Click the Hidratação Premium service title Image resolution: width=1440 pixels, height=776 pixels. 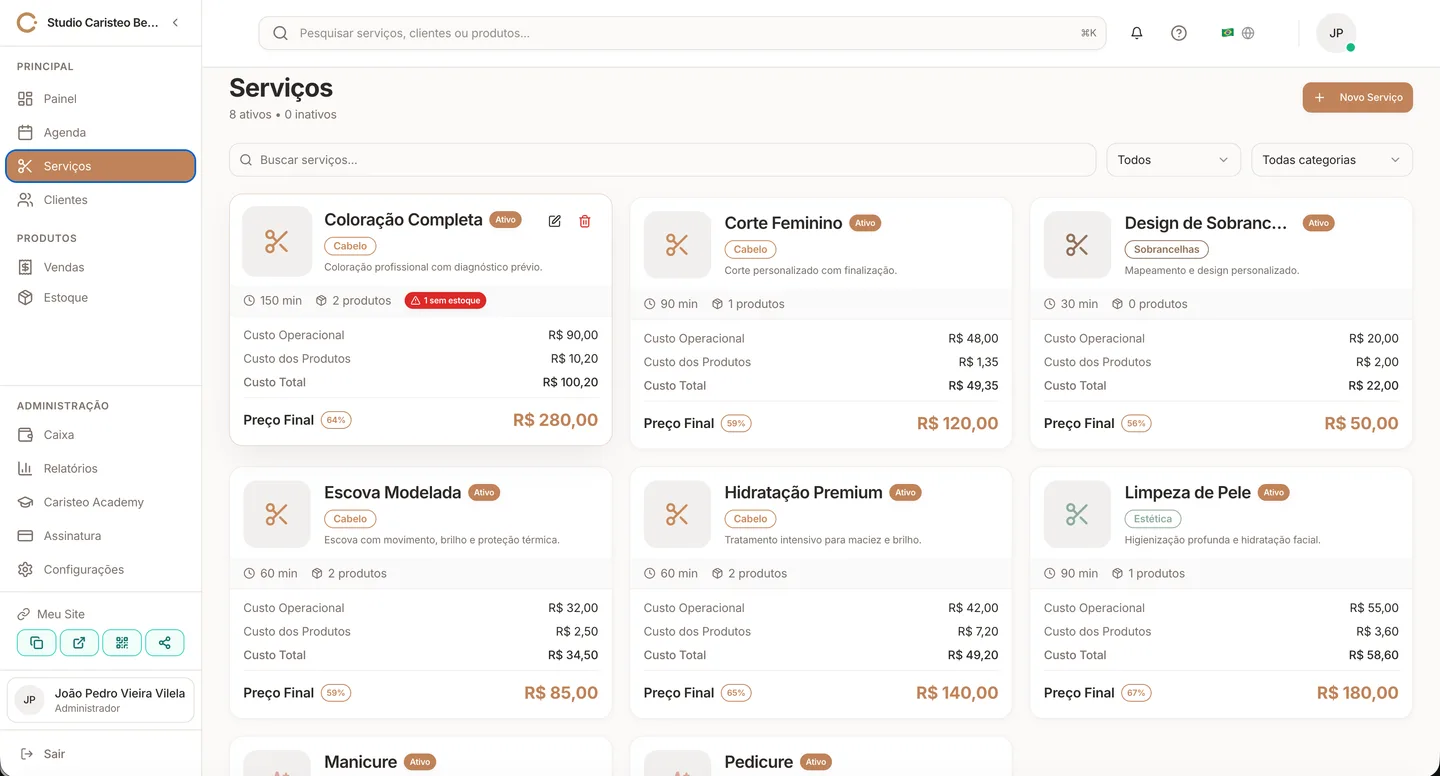(x=803, y=492)
